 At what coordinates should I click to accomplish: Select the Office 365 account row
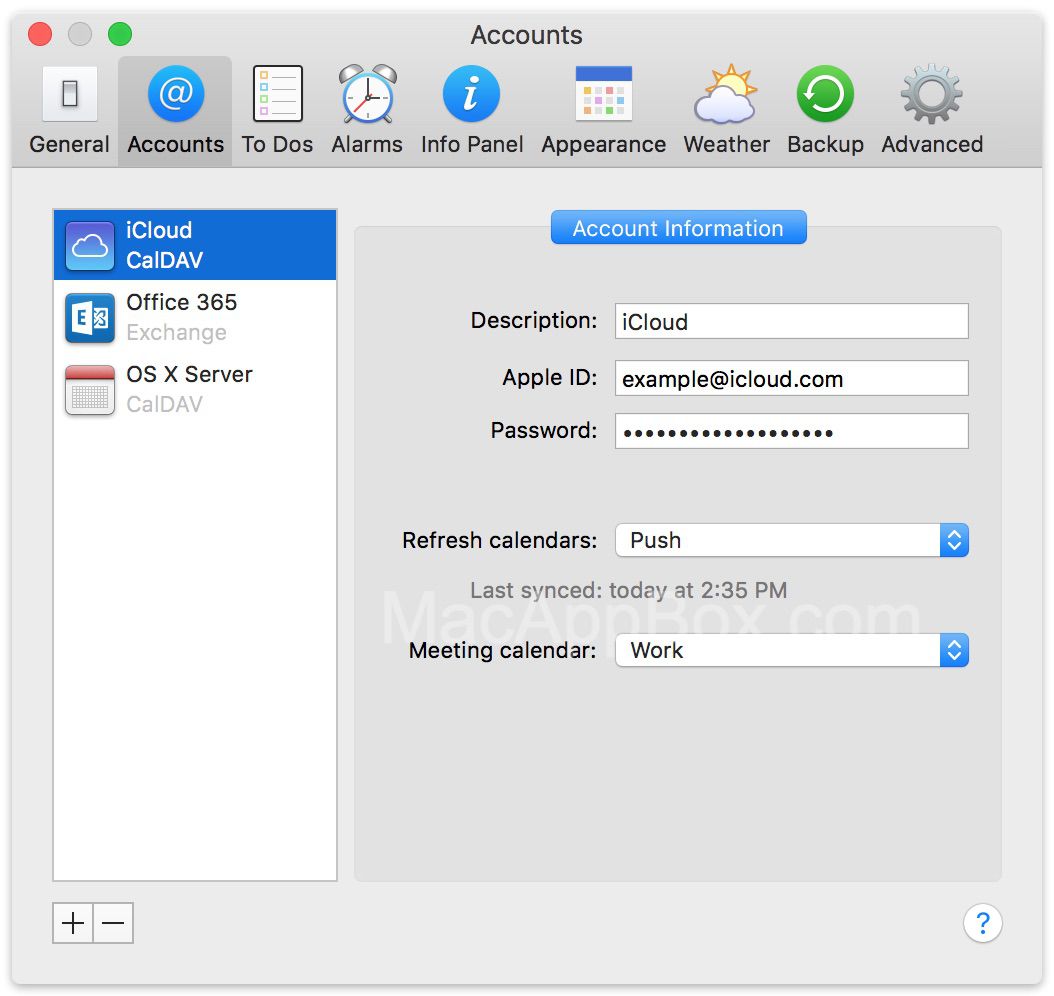(195, 317)
